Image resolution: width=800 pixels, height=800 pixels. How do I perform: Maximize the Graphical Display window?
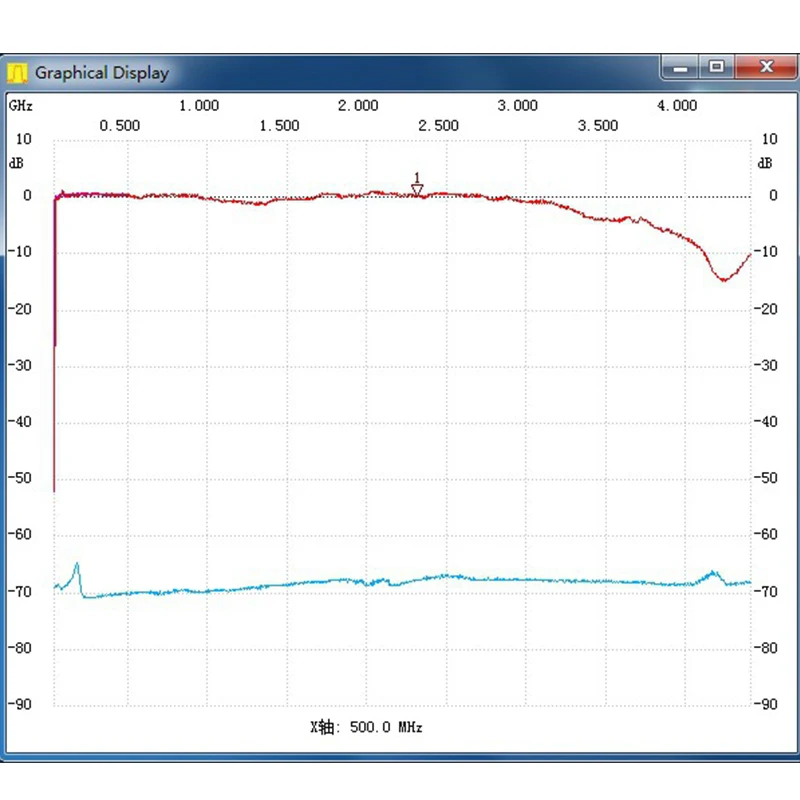pos(716,67)
